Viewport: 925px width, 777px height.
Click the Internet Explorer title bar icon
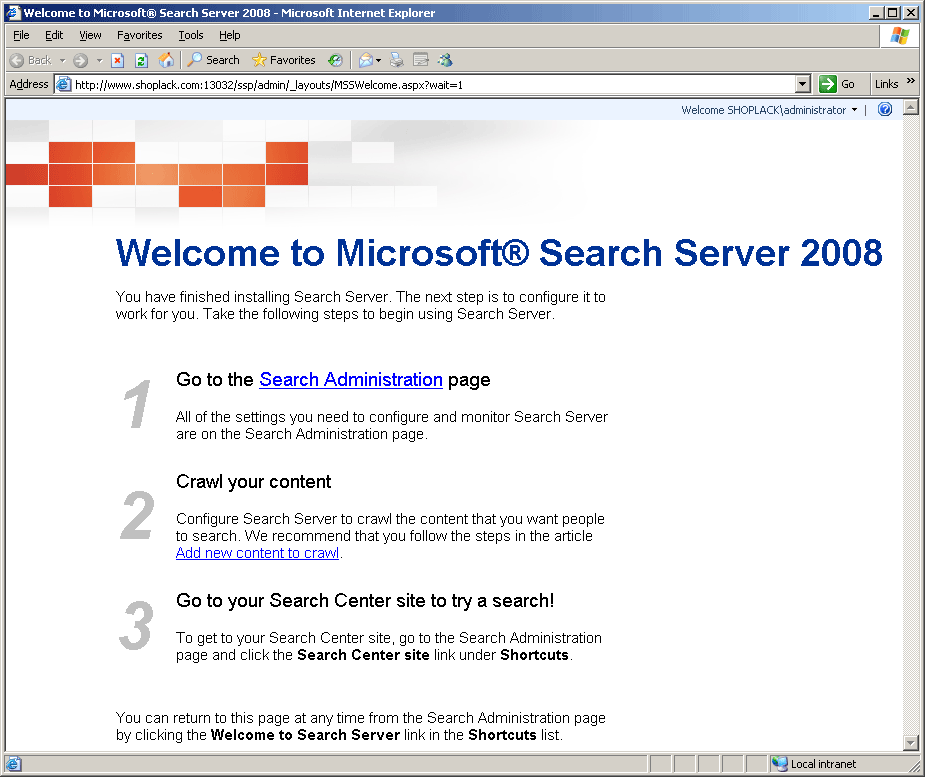[13, 12]
